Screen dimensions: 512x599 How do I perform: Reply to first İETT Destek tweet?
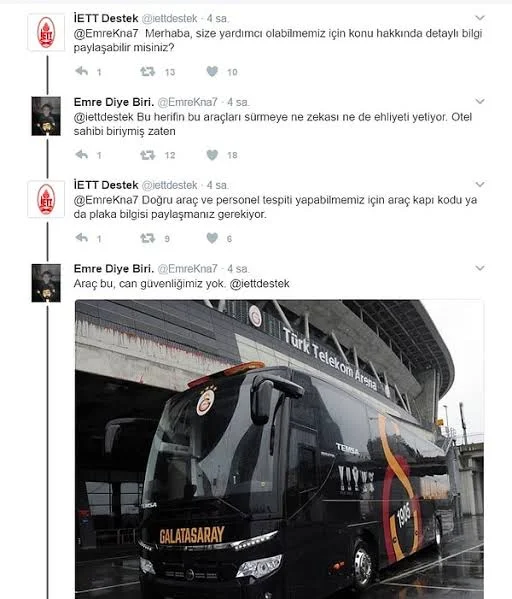coord(82,71)
